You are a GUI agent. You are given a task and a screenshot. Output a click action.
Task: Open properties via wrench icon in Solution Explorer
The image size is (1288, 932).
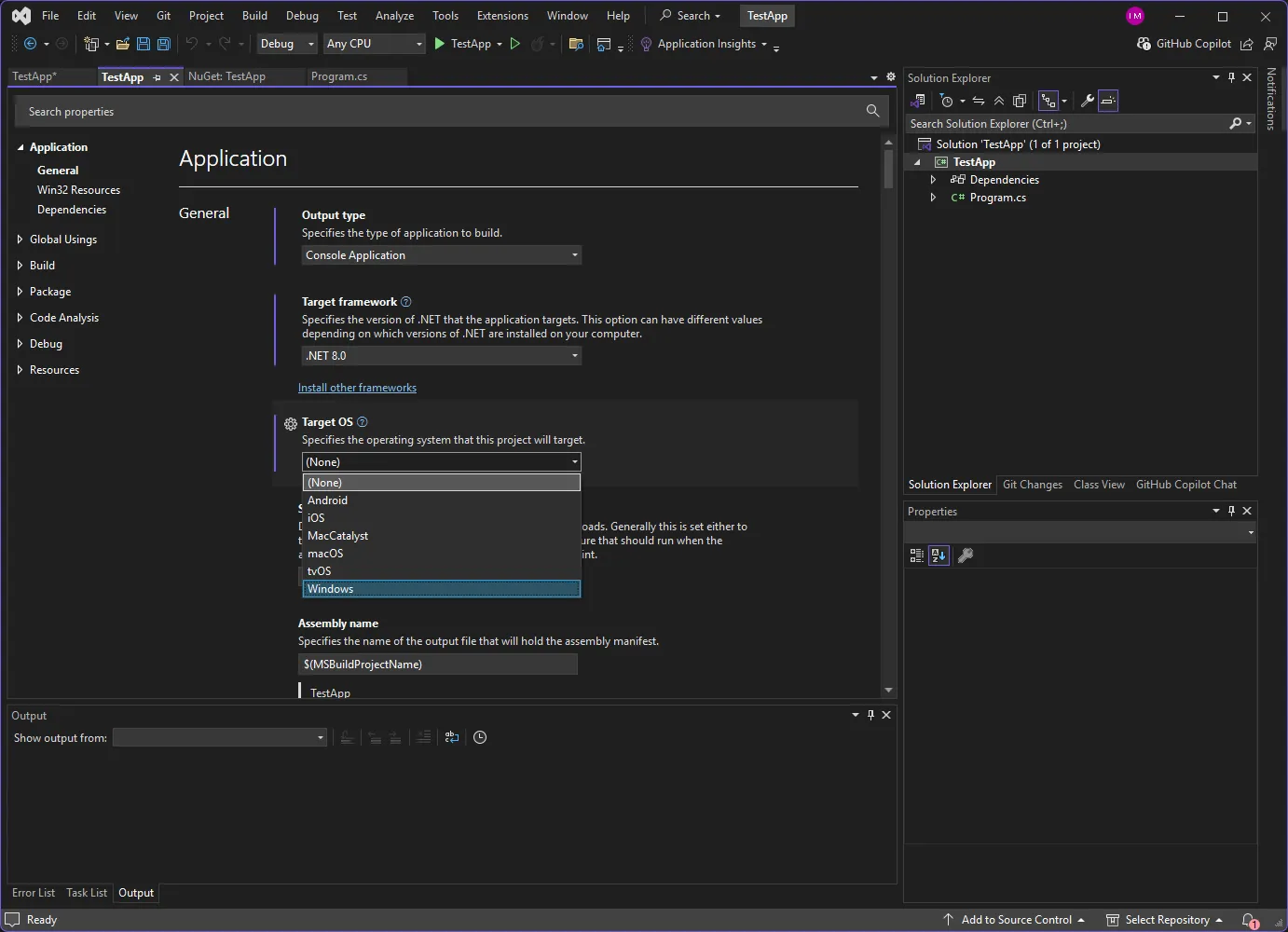1087,101
